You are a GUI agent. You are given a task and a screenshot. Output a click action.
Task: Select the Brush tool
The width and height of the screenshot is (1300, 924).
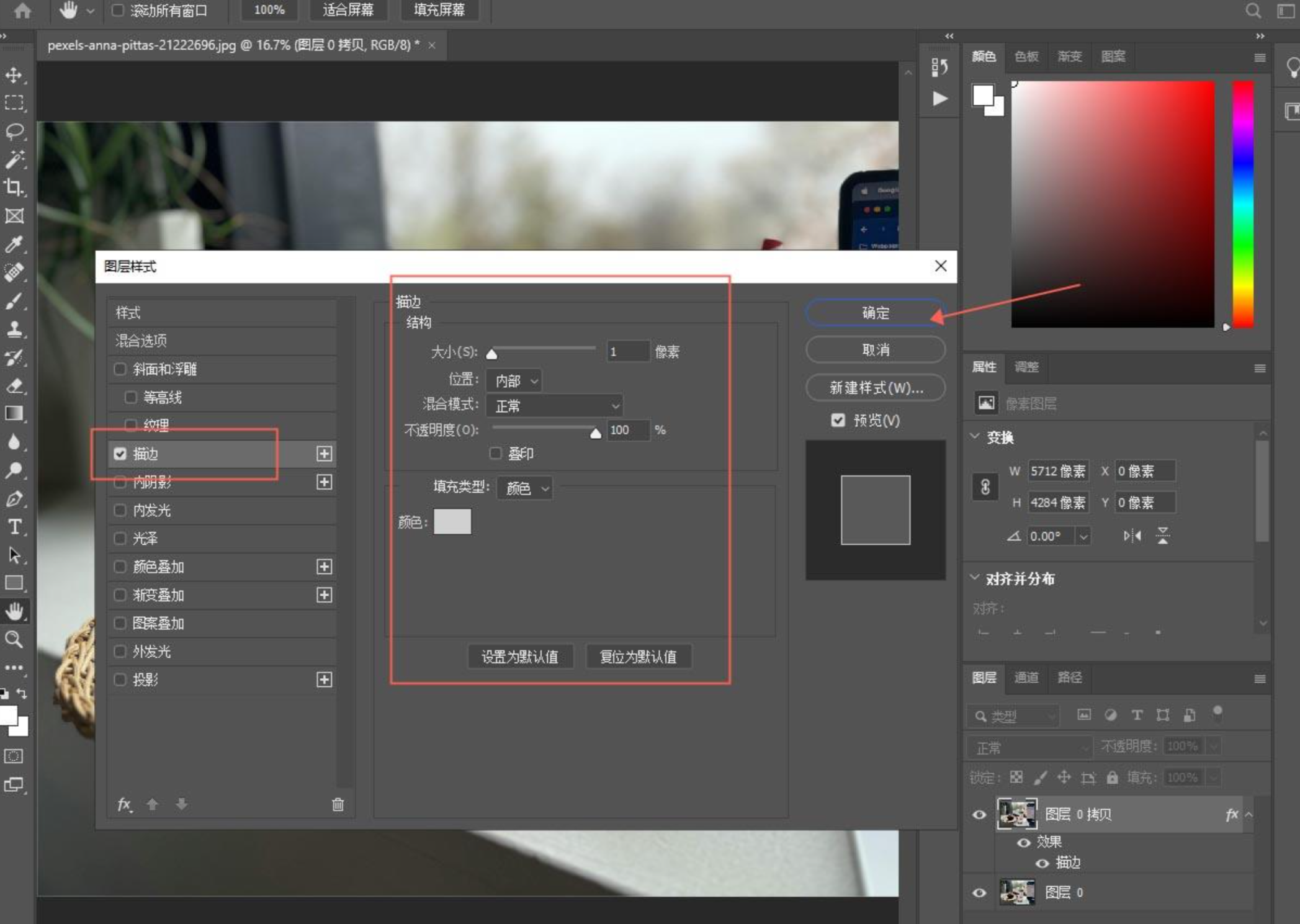(14, 301)
